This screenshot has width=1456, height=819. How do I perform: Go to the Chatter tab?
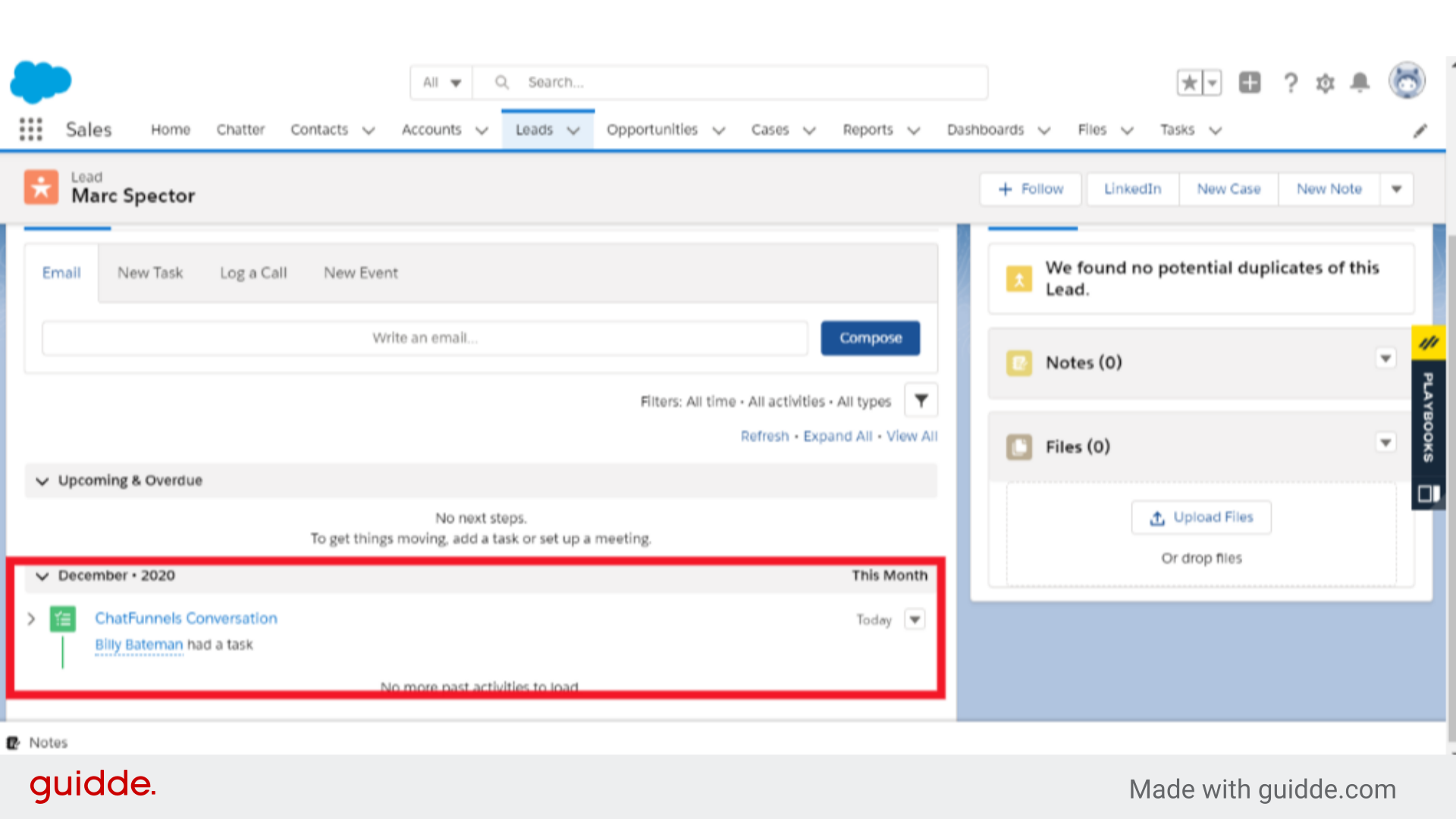240,130
